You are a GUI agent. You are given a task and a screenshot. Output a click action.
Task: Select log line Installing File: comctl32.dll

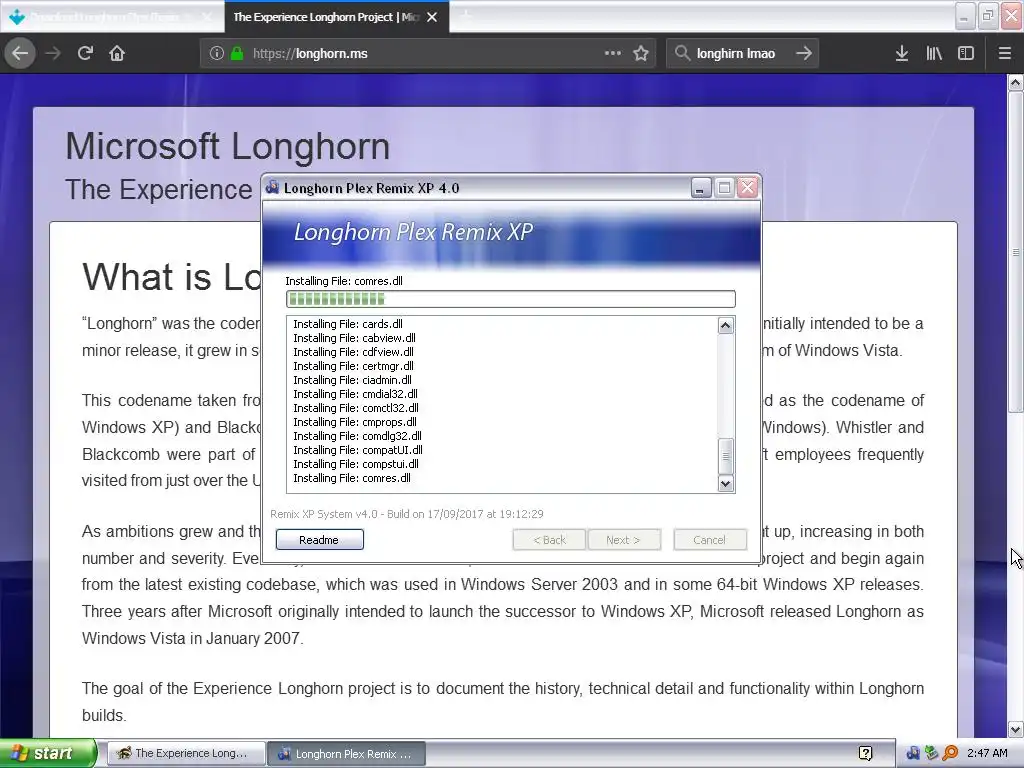(356, 408)
